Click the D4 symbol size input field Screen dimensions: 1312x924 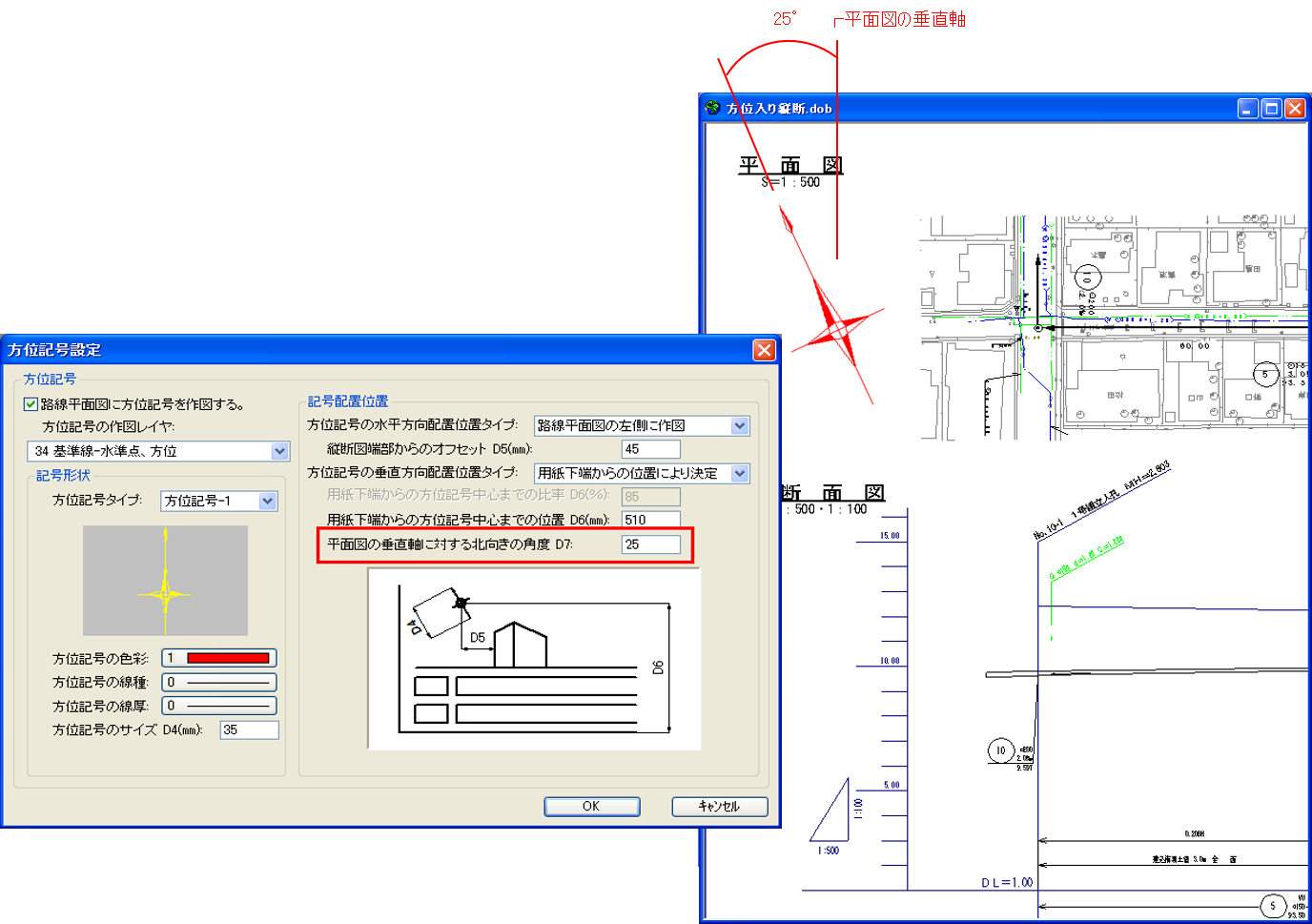(x=249, y=729)
